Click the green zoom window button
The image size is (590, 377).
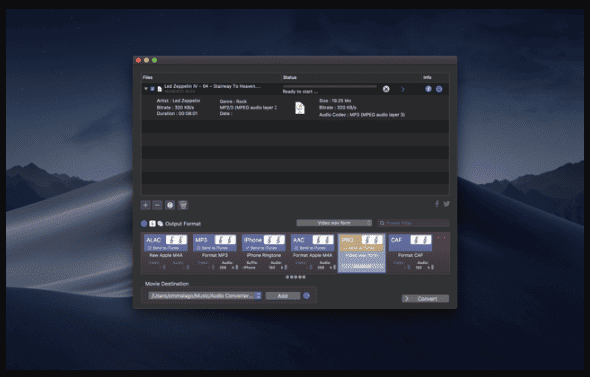coord(154,60)
